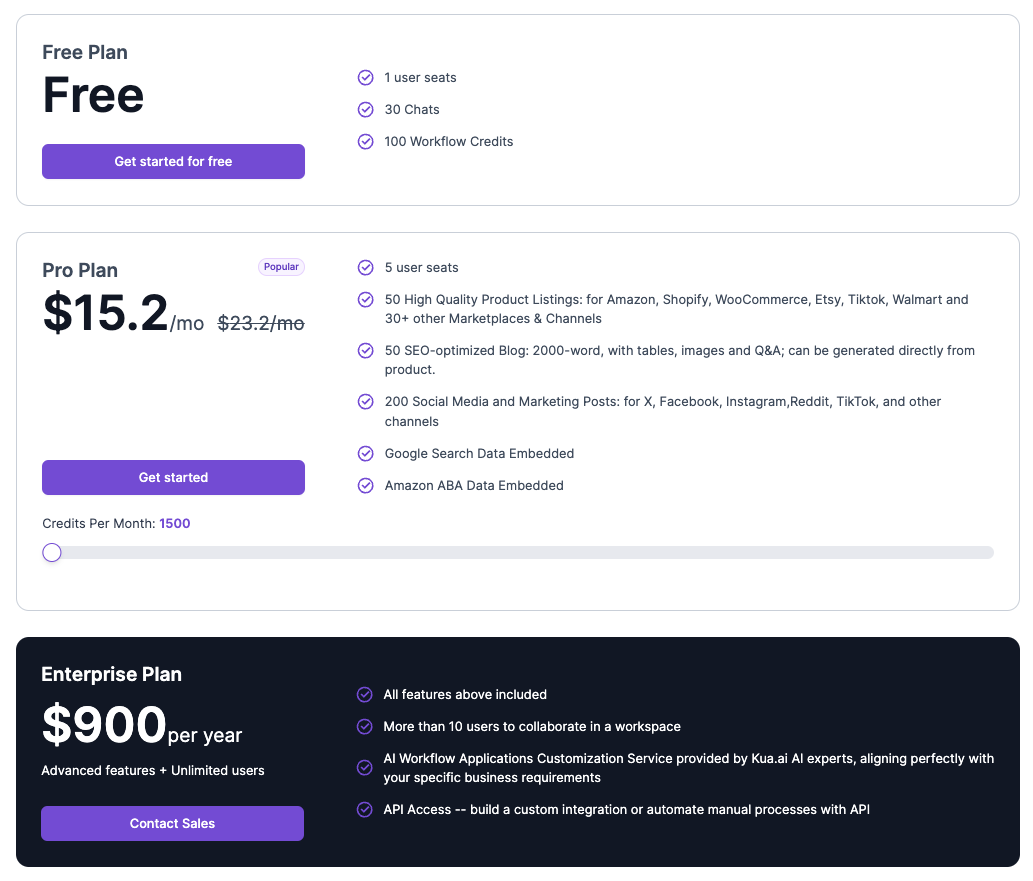Click the checkmark icon next to 'API Access'
Image resolution: width=1033 pixels, height=881 pixels.
click(365, 810)
